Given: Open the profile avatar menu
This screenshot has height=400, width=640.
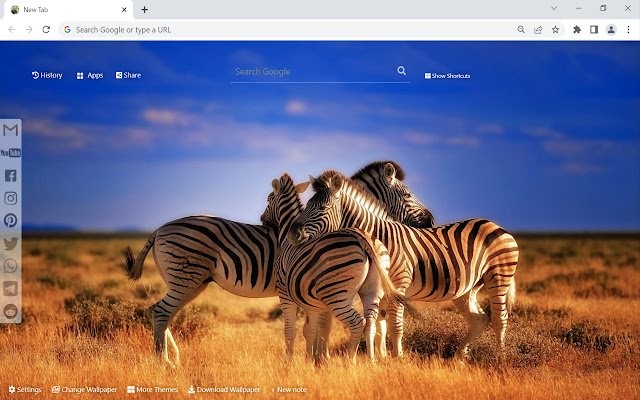Looking at the screenshot, I should [x=611, y=29].
